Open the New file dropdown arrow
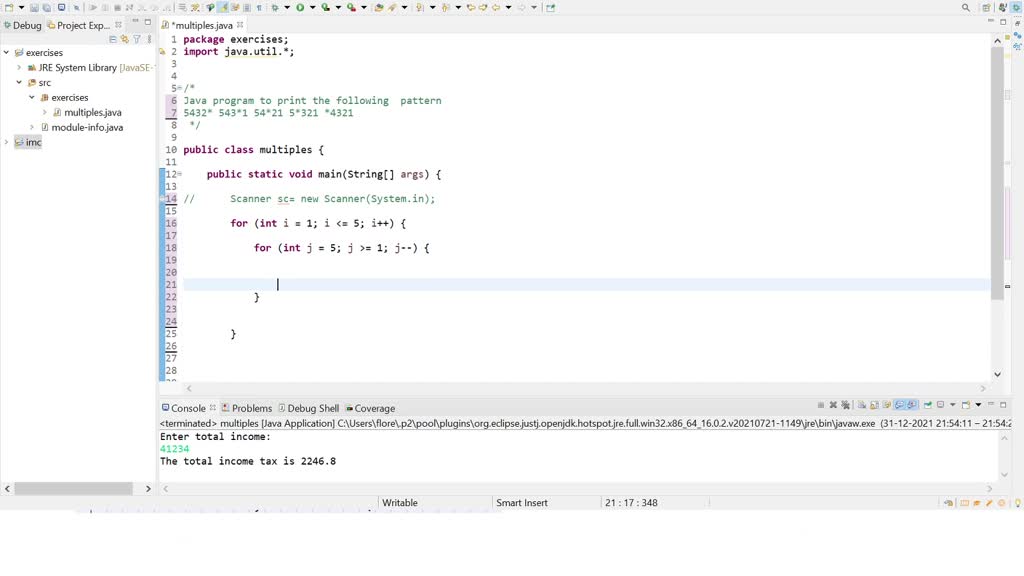 point(22,8)
